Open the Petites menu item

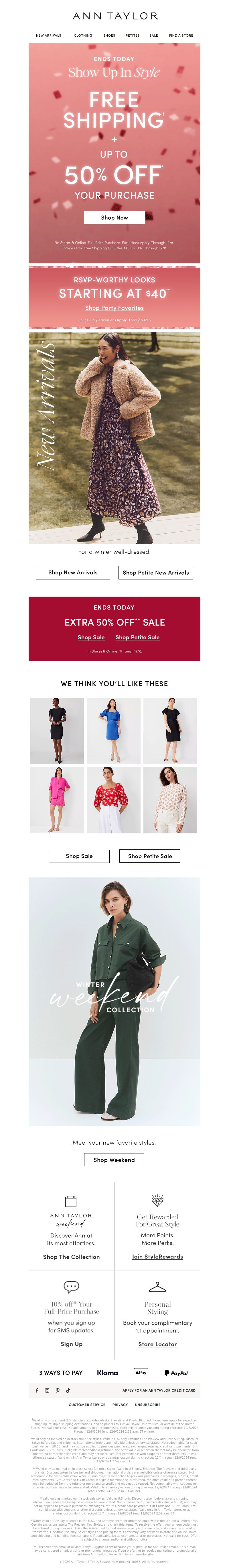(x=132, y=35)
